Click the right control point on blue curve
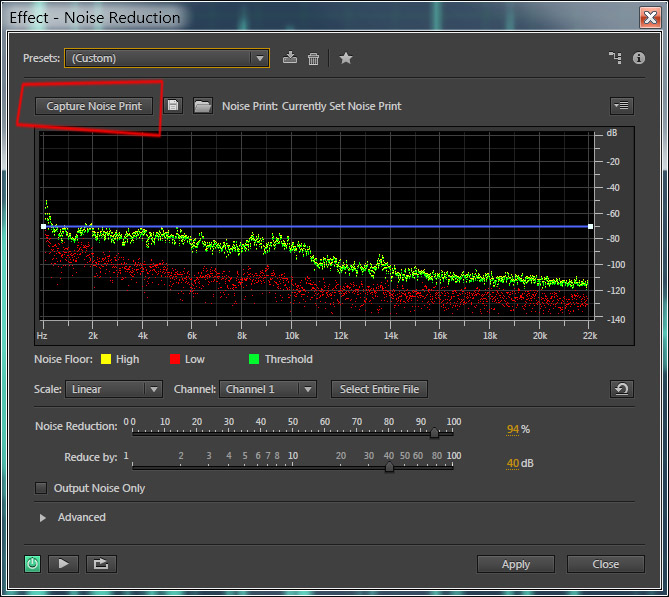 click(x=590, y=227)
